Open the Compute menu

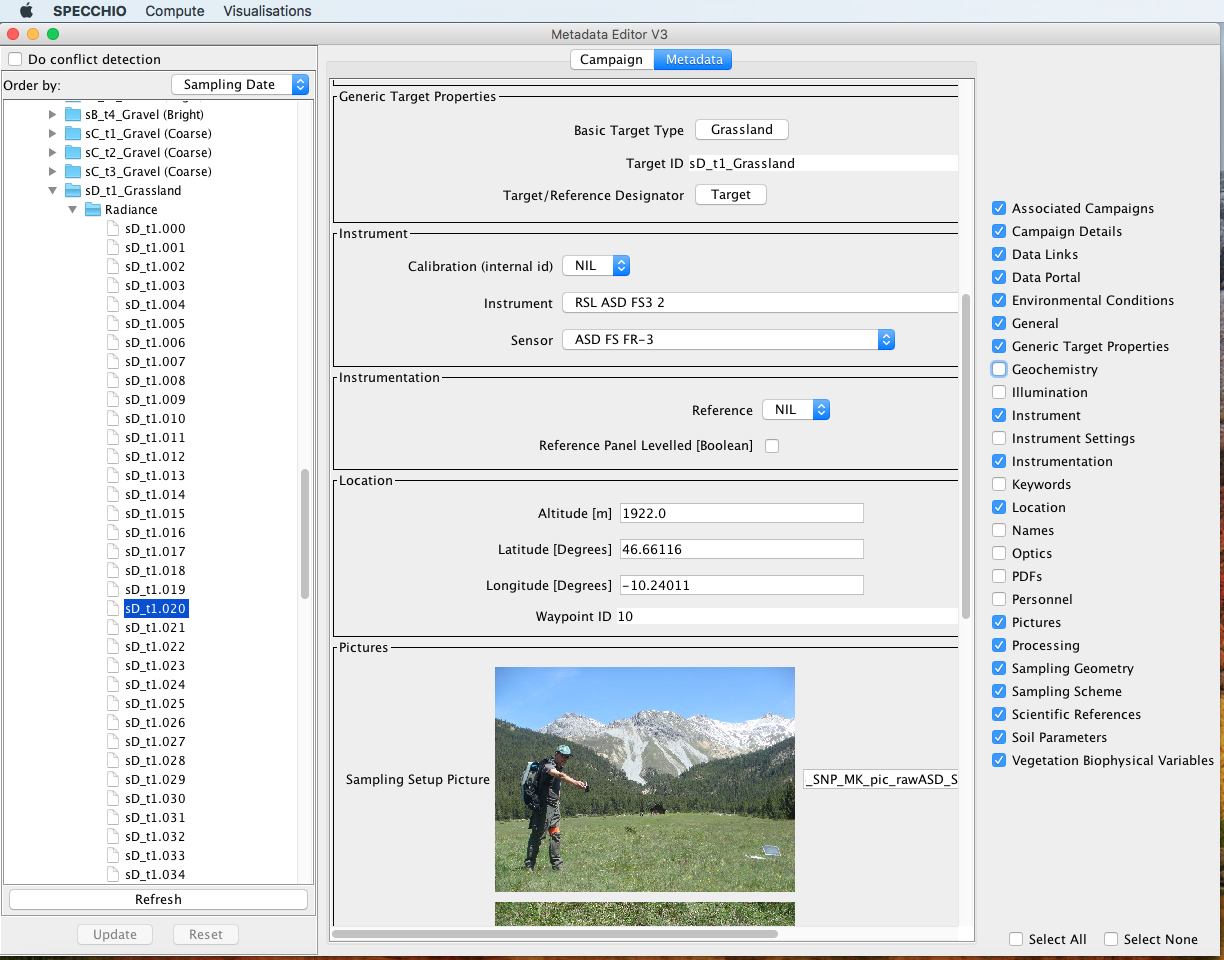coord(175,11)
